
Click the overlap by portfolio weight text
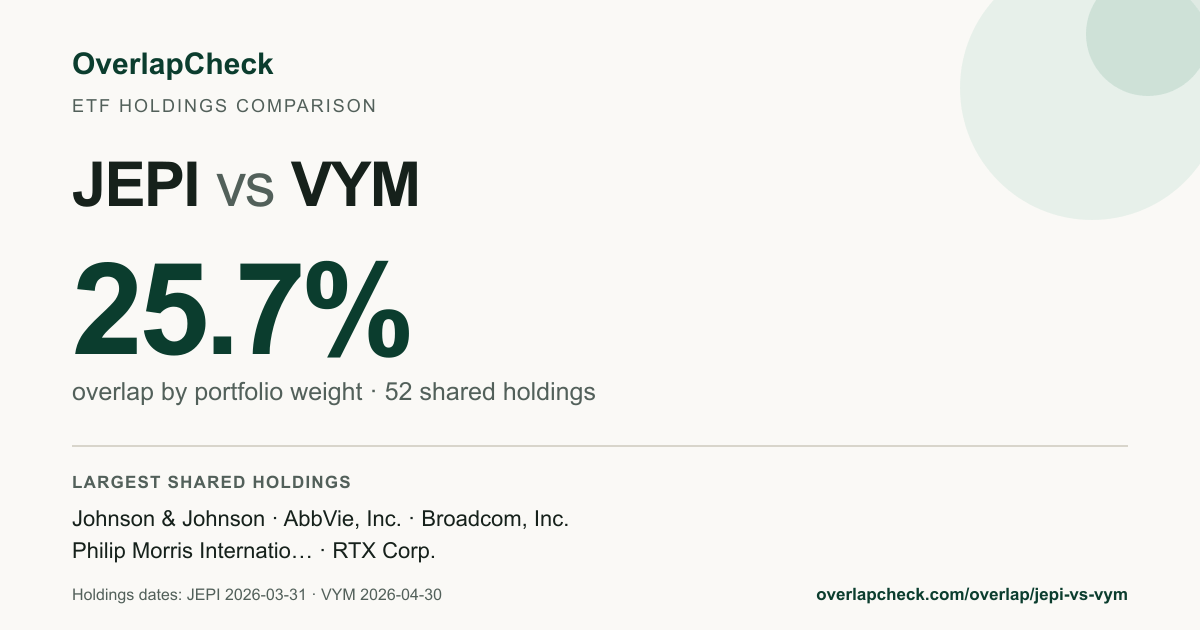point(217,392)
